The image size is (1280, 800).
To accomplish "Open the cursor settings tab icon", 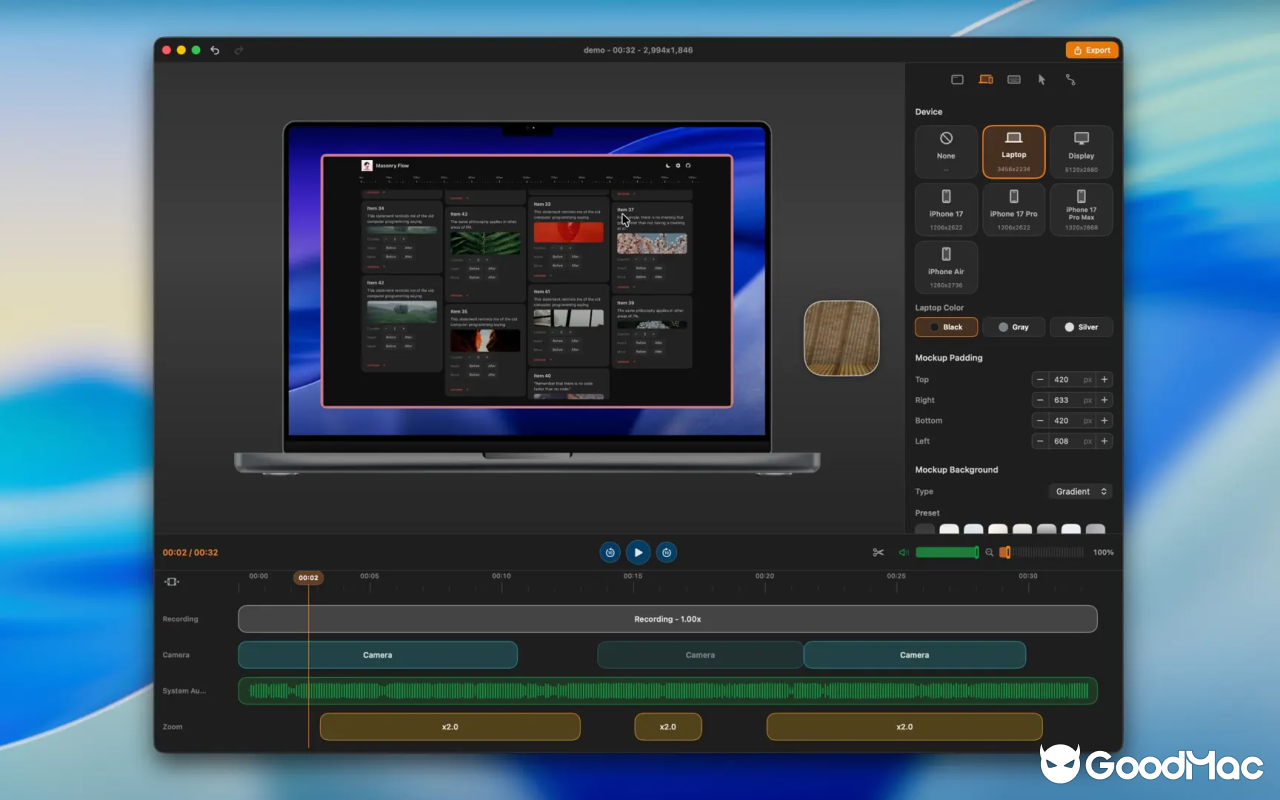I will click(x=1042, y=79).
